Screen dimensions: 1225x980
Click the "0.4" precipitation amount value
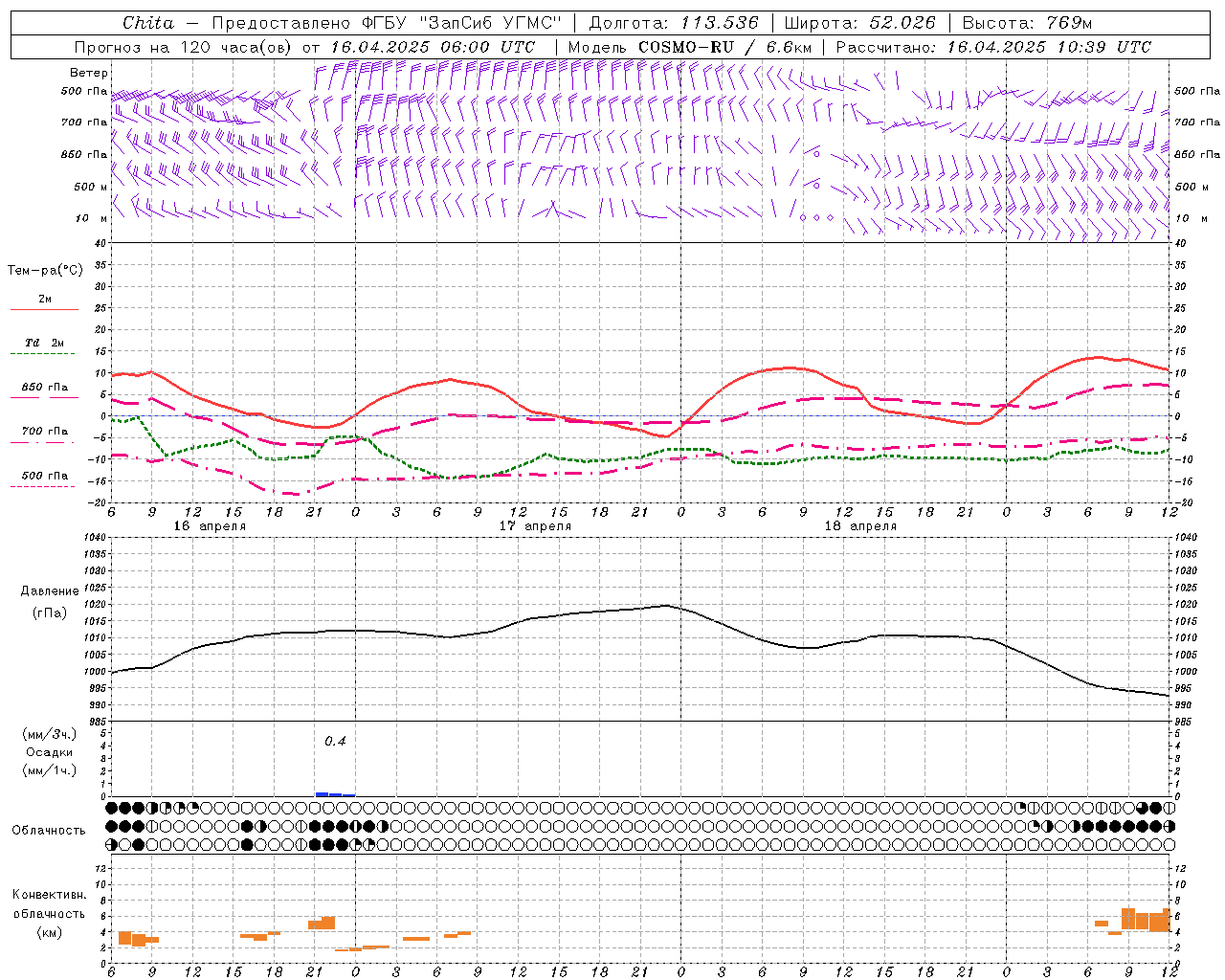[x=335, y=741]
